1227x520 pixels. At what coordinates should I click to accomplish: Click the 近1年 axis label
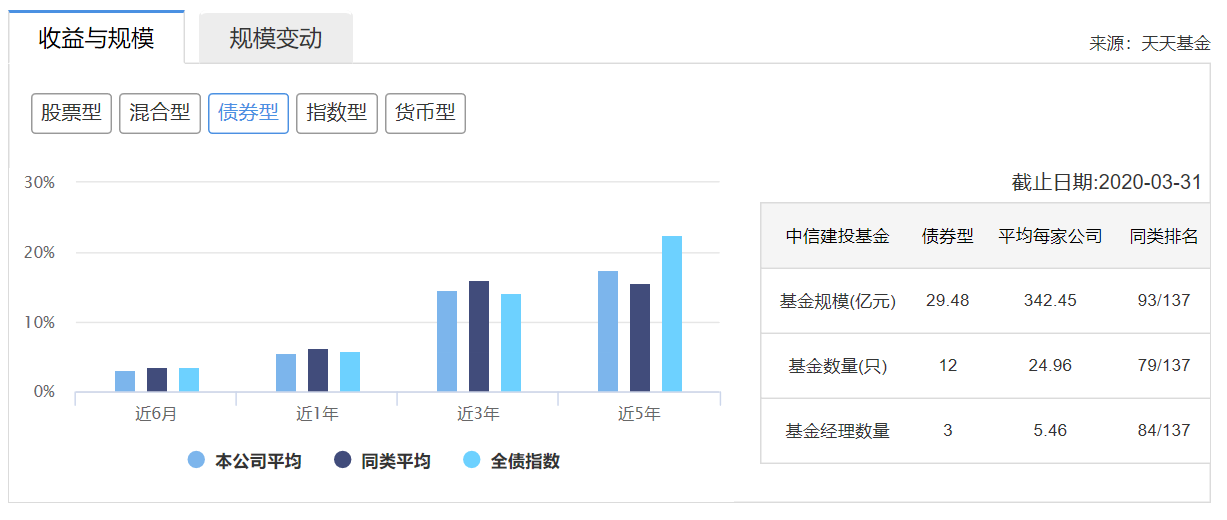pyautogui.click(x=317, y=413)
